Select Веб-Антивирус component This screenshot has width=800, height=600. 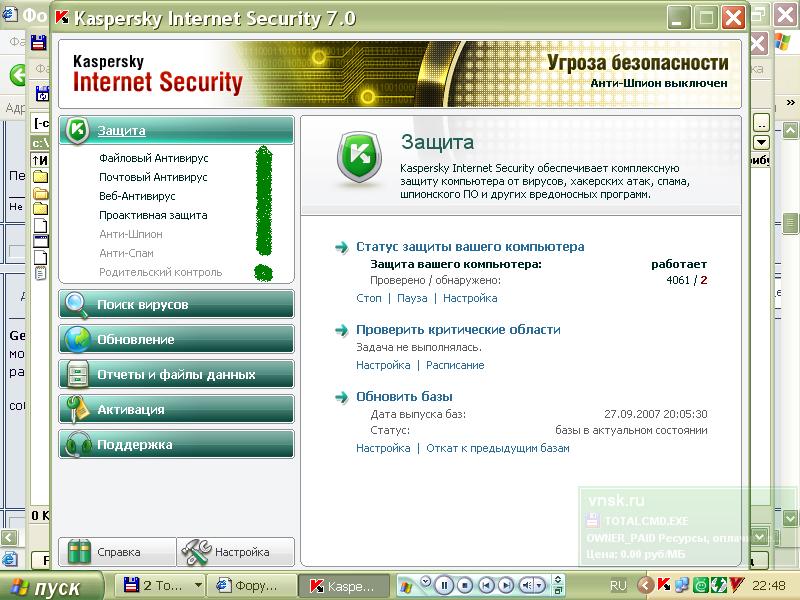click(x=137, y=196)
